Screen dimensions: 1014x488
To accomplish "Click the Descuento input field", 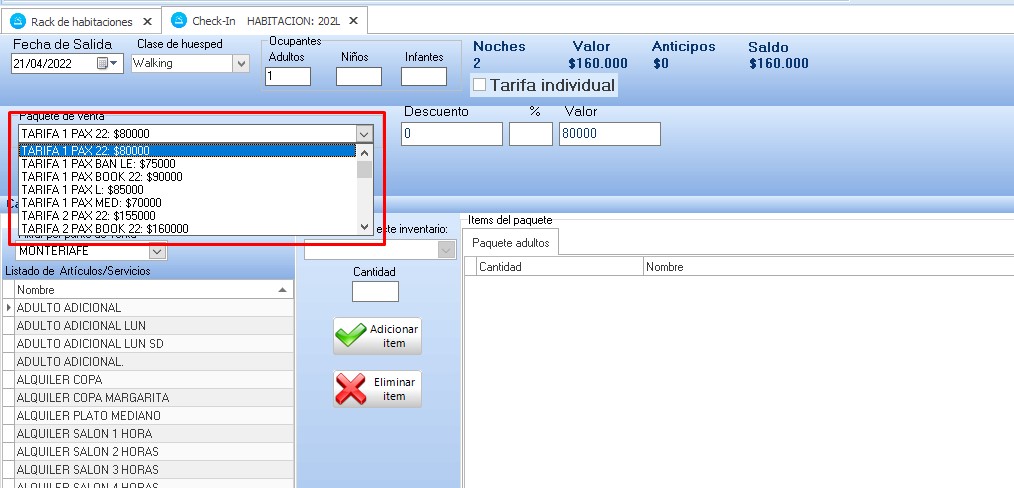I will pyautogui.click(x=451, y=133).
